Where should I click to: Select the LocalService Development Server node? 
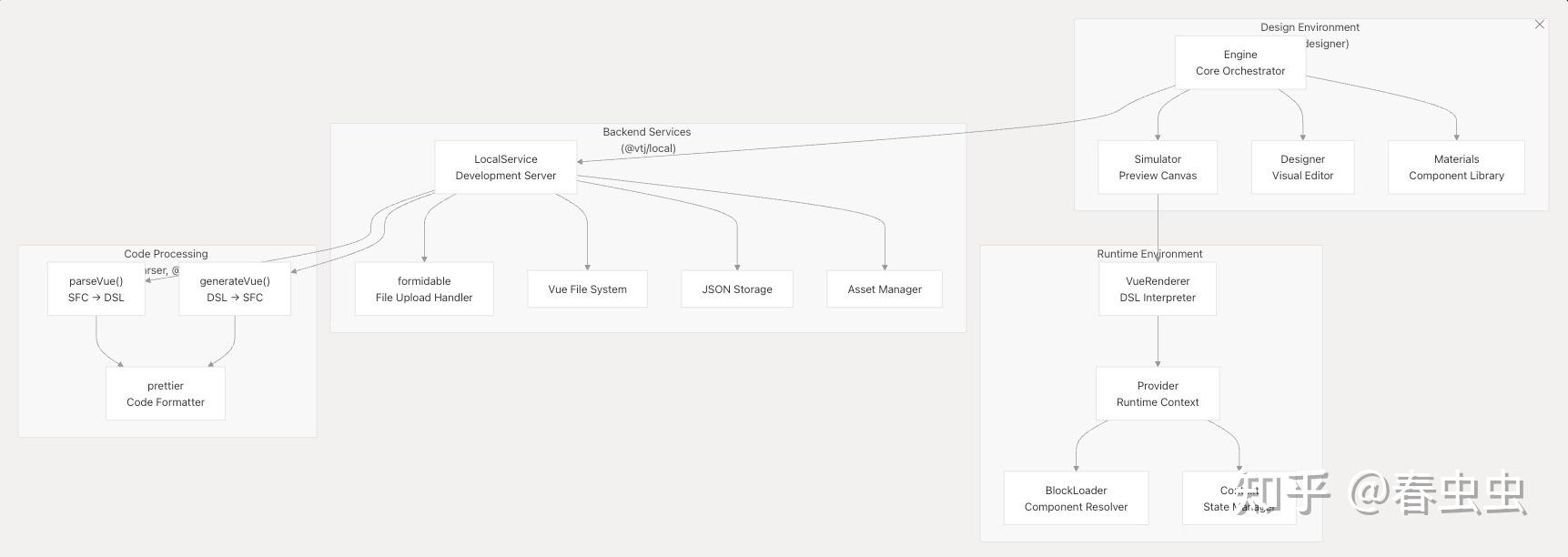(505, 167)
